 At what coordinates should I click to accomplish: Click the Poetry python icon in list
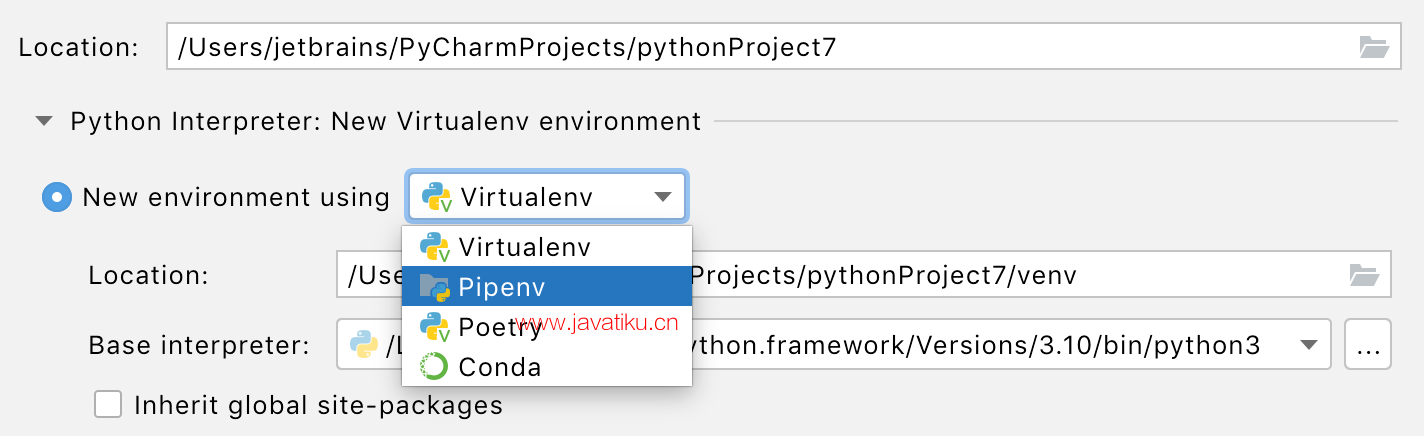pos(436,327)
